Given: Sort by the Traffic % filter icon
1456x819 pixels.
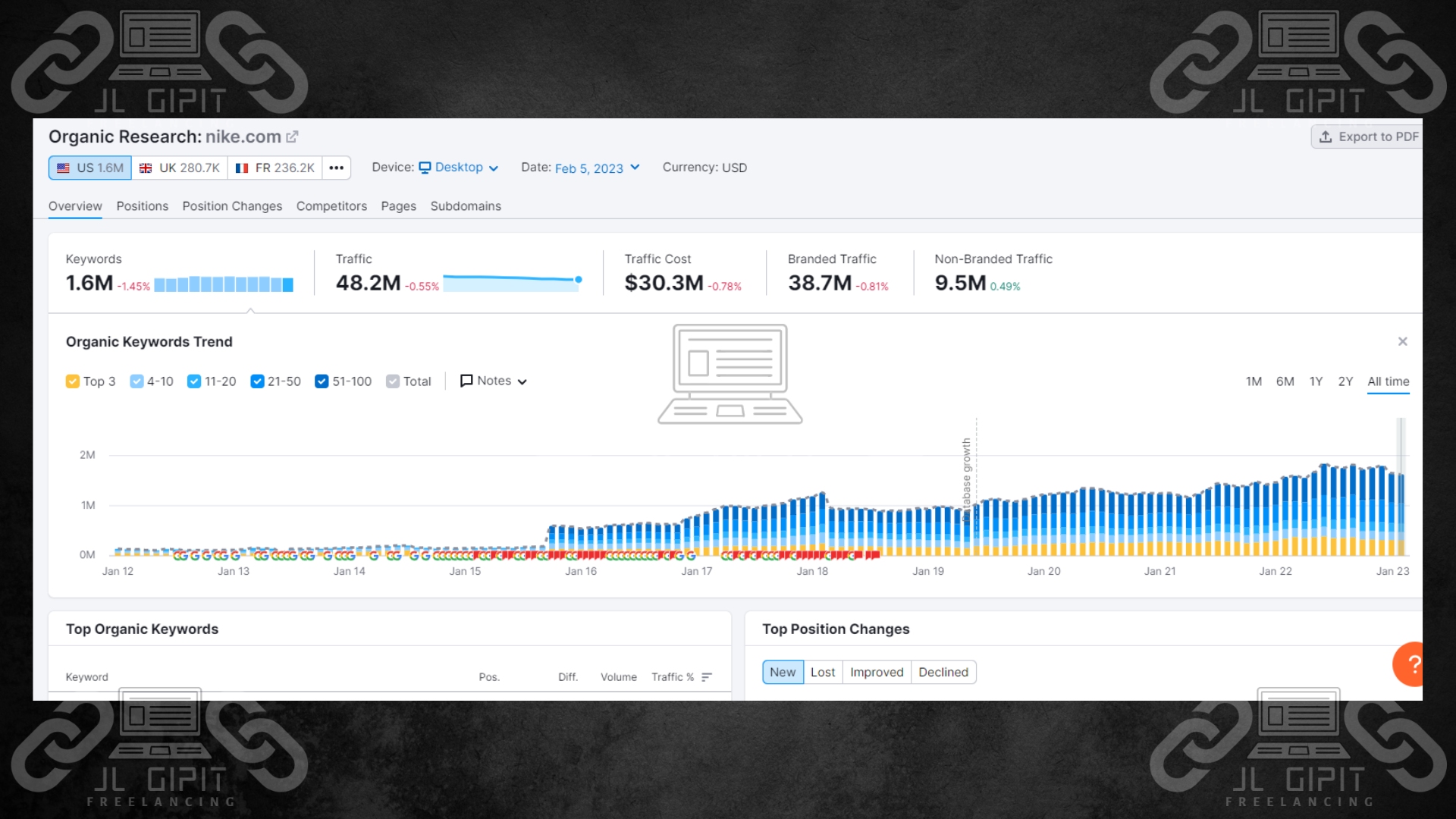Looking at the screenshot, I should (x=707, y=677).
